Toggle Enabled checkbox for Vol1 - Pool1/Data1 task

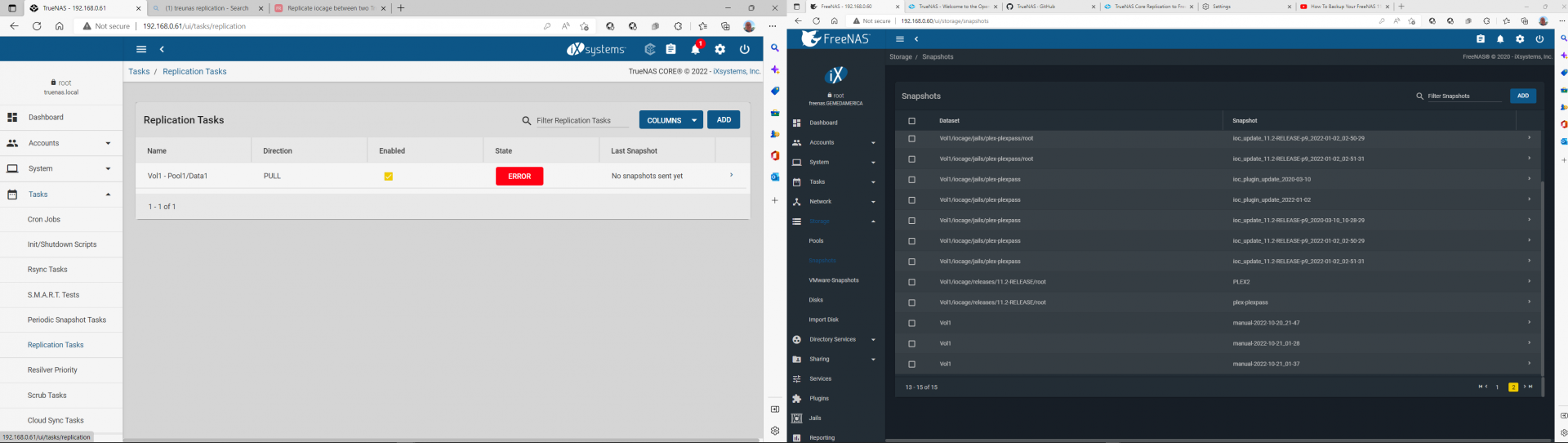[x=389, y=176]
